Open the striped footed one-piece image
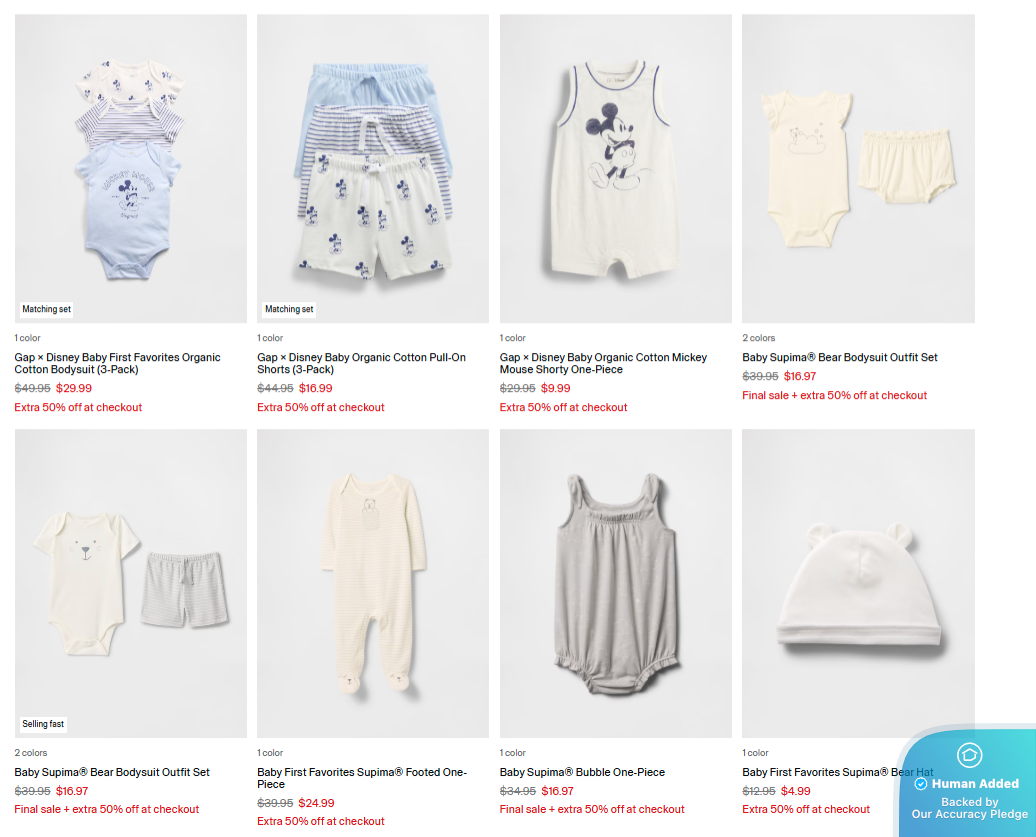This screenshot has width=1036, height=837. click(373, 583)
